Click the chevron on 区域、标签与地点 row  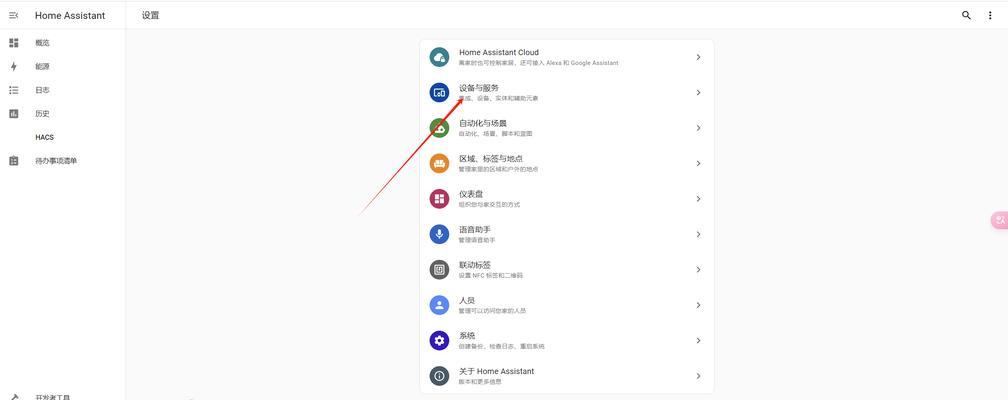[x=698, y=163]
